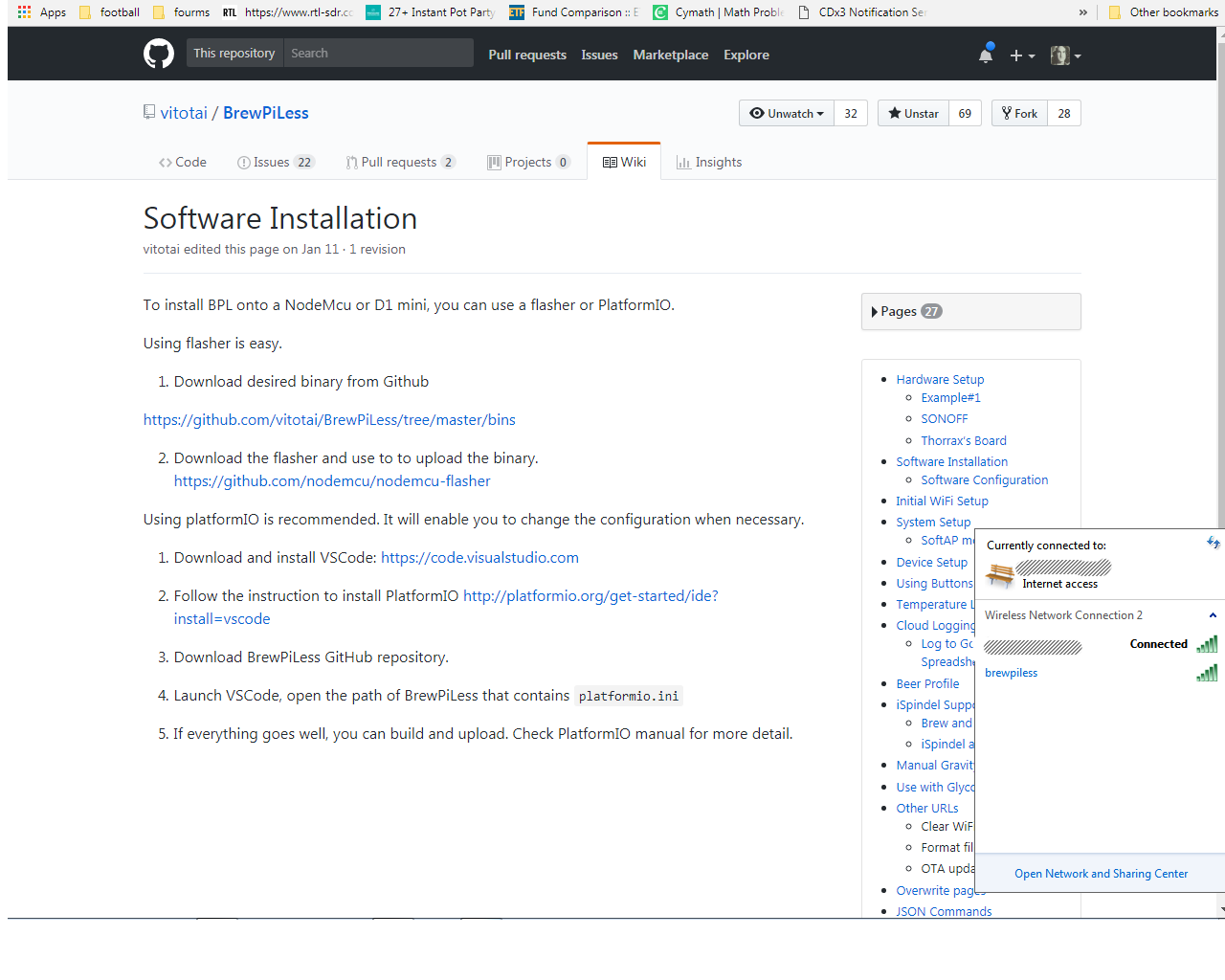
Task: Open the BrewPiLess repository name link
Action: click(266, 113)
